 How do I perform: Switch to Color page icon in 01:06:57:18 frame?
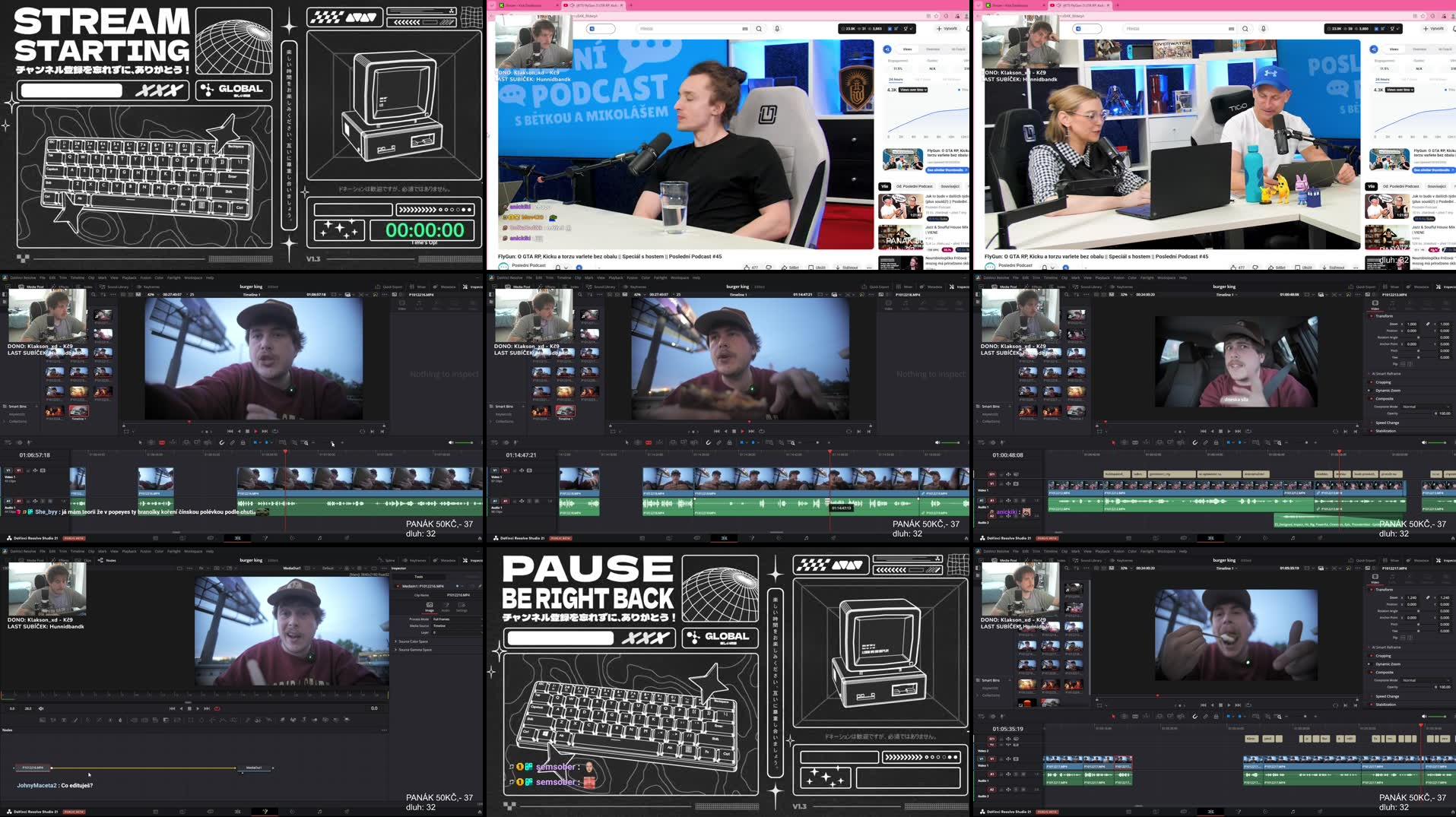coord(292,538)
